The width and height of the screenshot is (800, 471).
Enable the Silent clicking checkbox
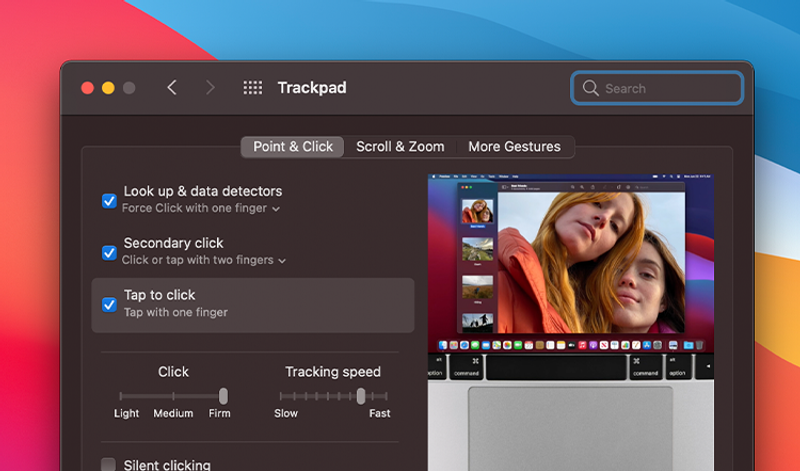108,464
